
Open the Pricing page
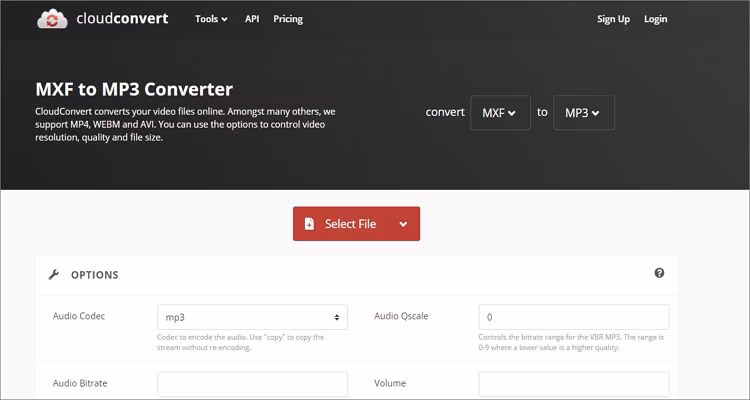click(x=288, y=19)
